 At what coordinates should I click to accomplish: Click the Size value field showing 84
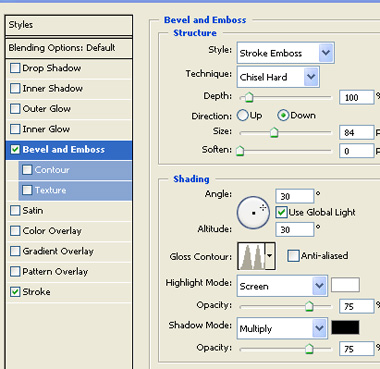pos(356,132)
